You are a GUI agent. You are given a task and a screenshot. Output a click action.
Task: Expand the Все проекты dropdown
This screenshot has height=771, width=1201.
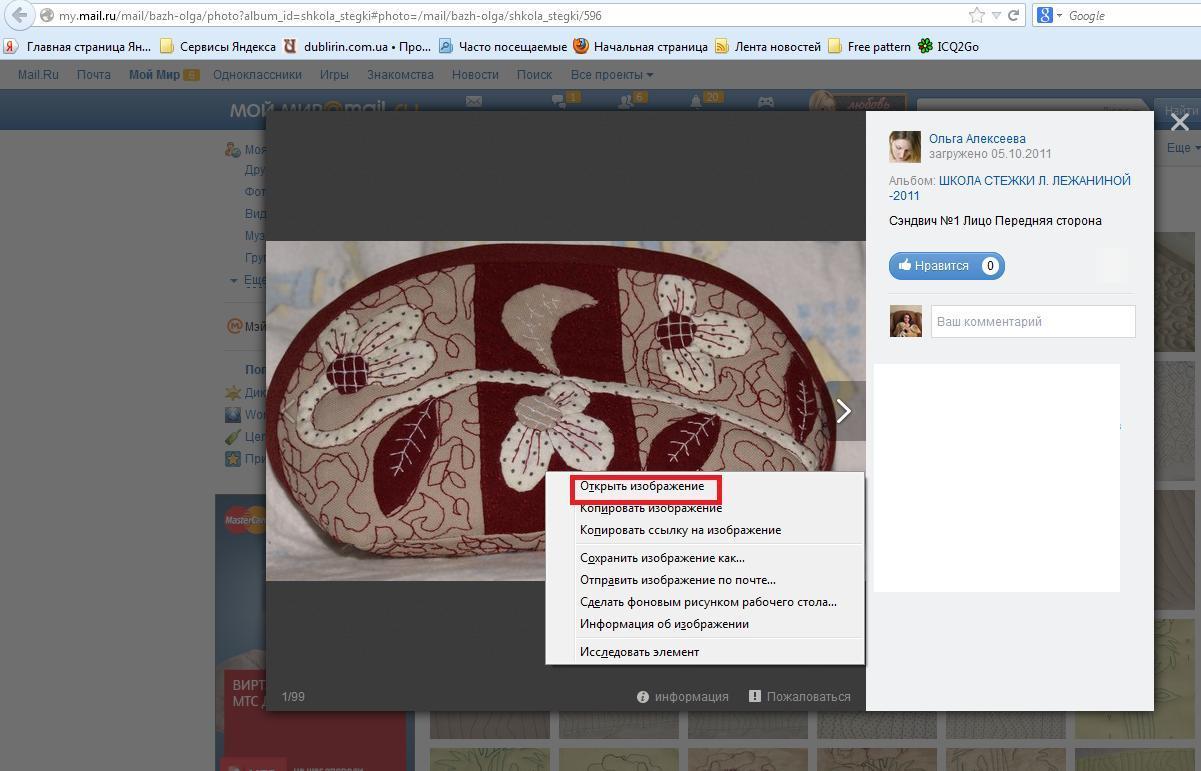612,74
